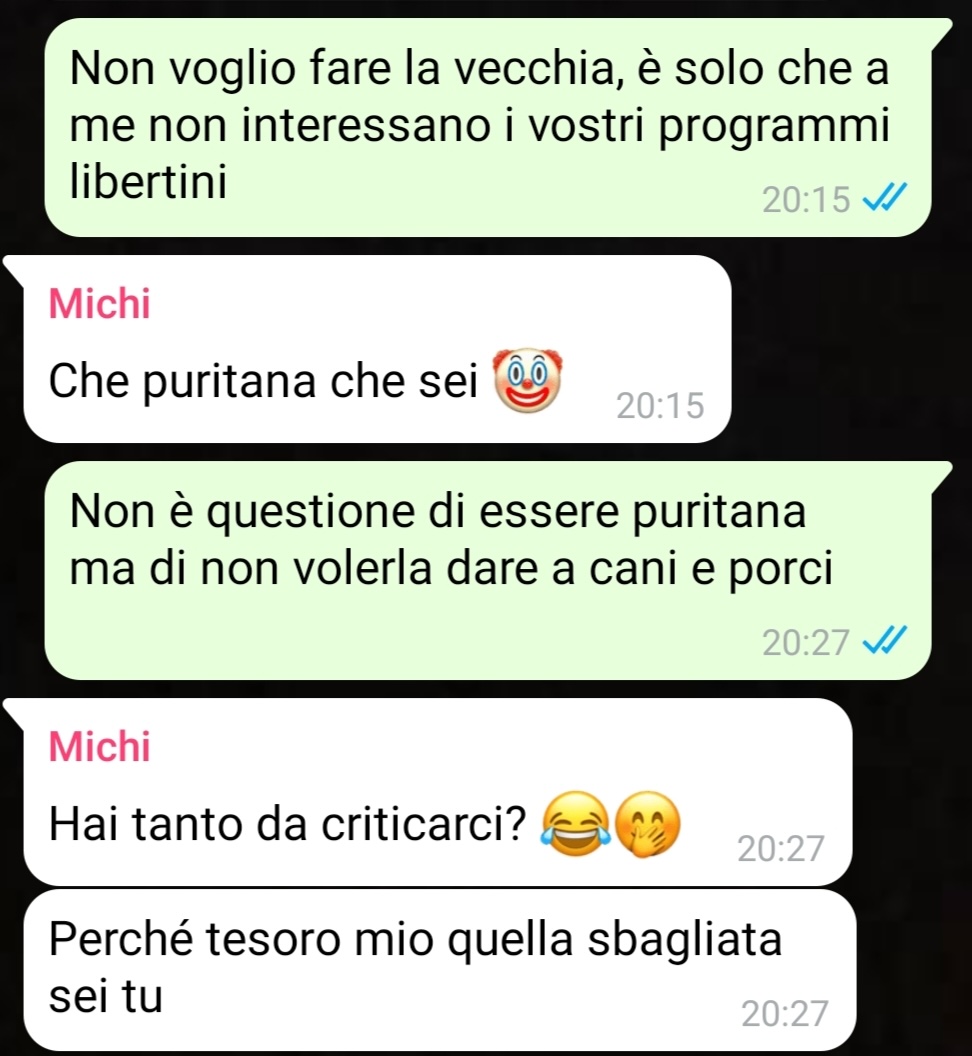Image resolution: width=972 pixels, height=1056 pixels.
Task: Select the 'Che puritana che sei' message
Action: [377, 349]
